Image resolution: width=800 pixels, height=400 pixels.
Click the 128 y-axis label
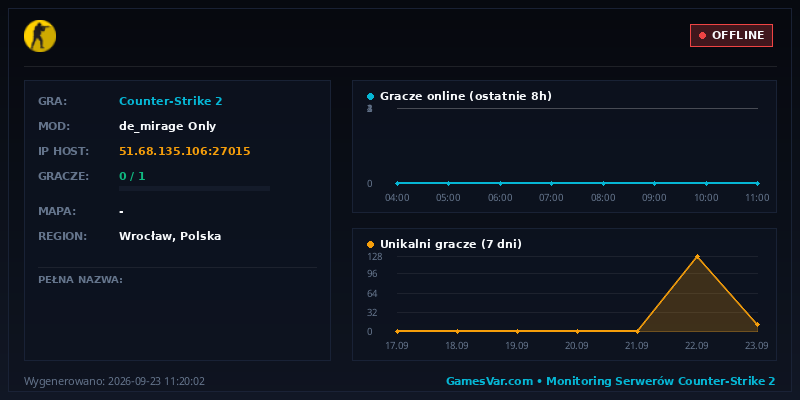click(x=374, y=256)
